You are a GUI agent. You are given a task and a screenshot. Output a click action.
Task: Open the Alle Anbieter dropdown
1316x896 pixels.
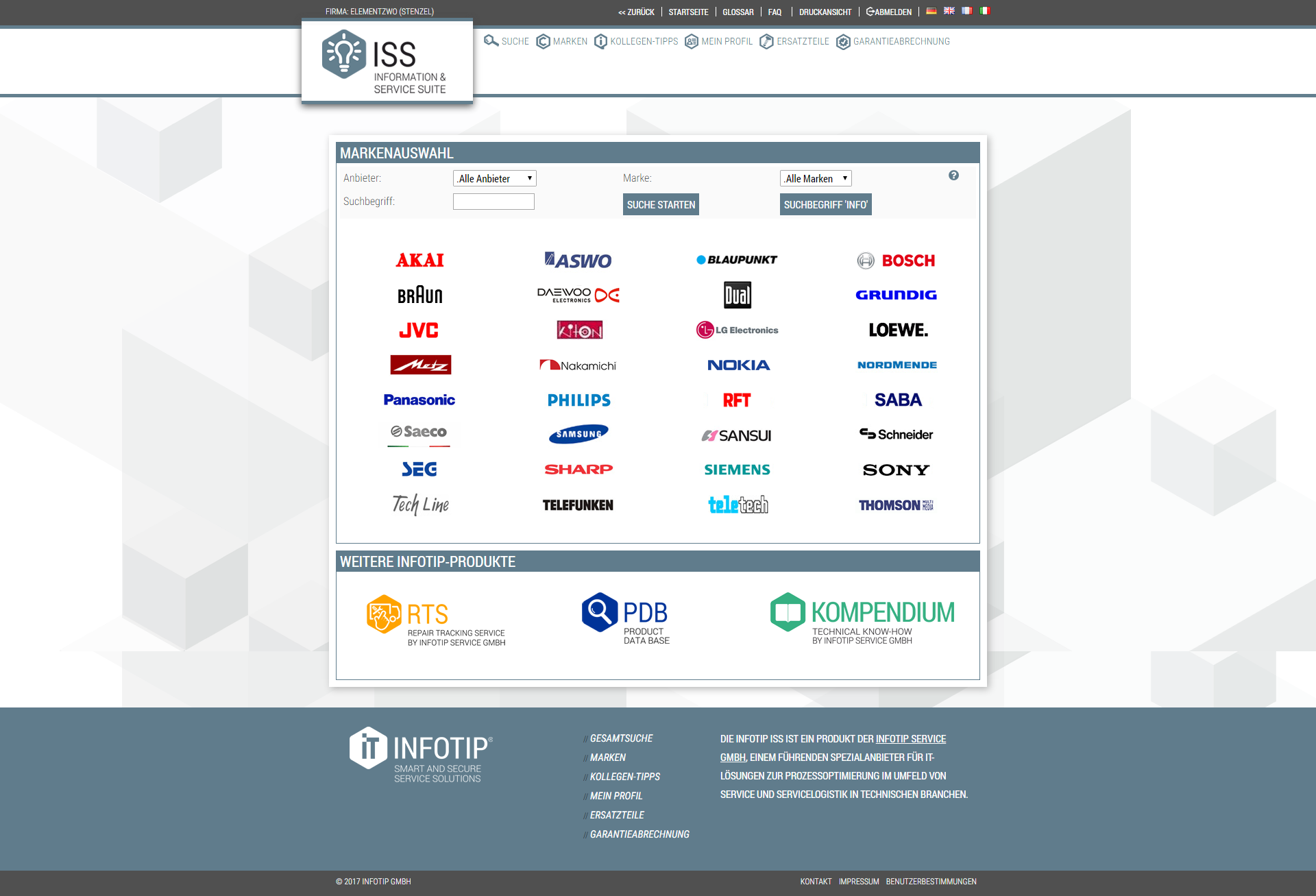click(x=493, y=178)
